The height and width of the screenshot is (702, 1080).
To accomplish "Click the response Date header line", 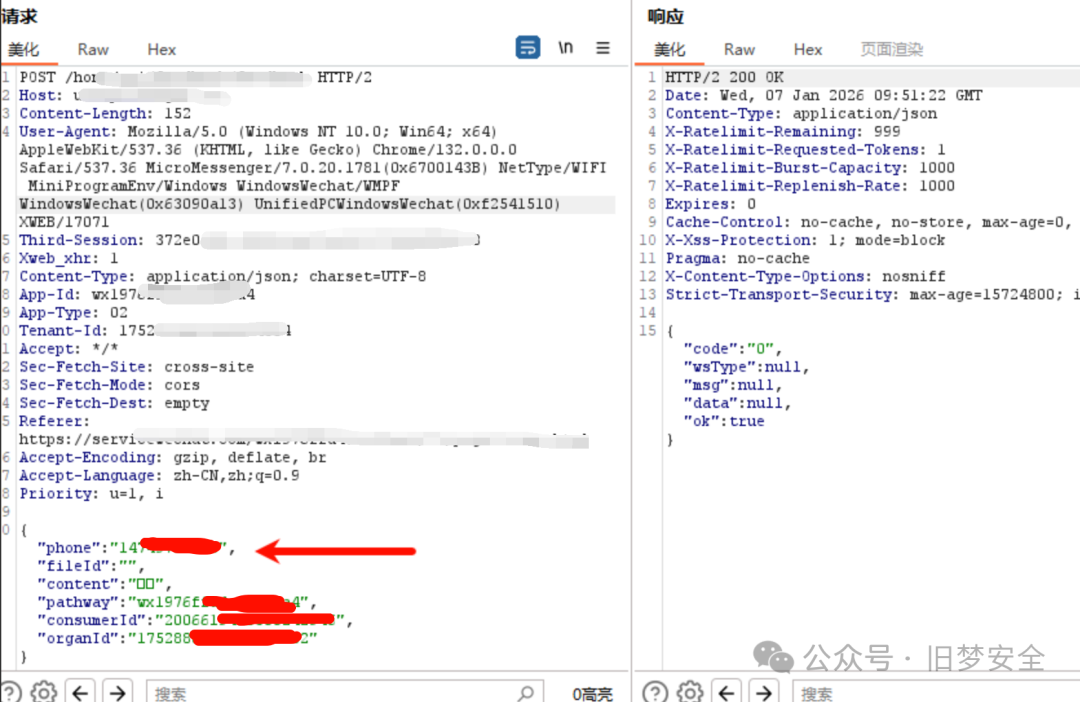I will pos(824,95).
